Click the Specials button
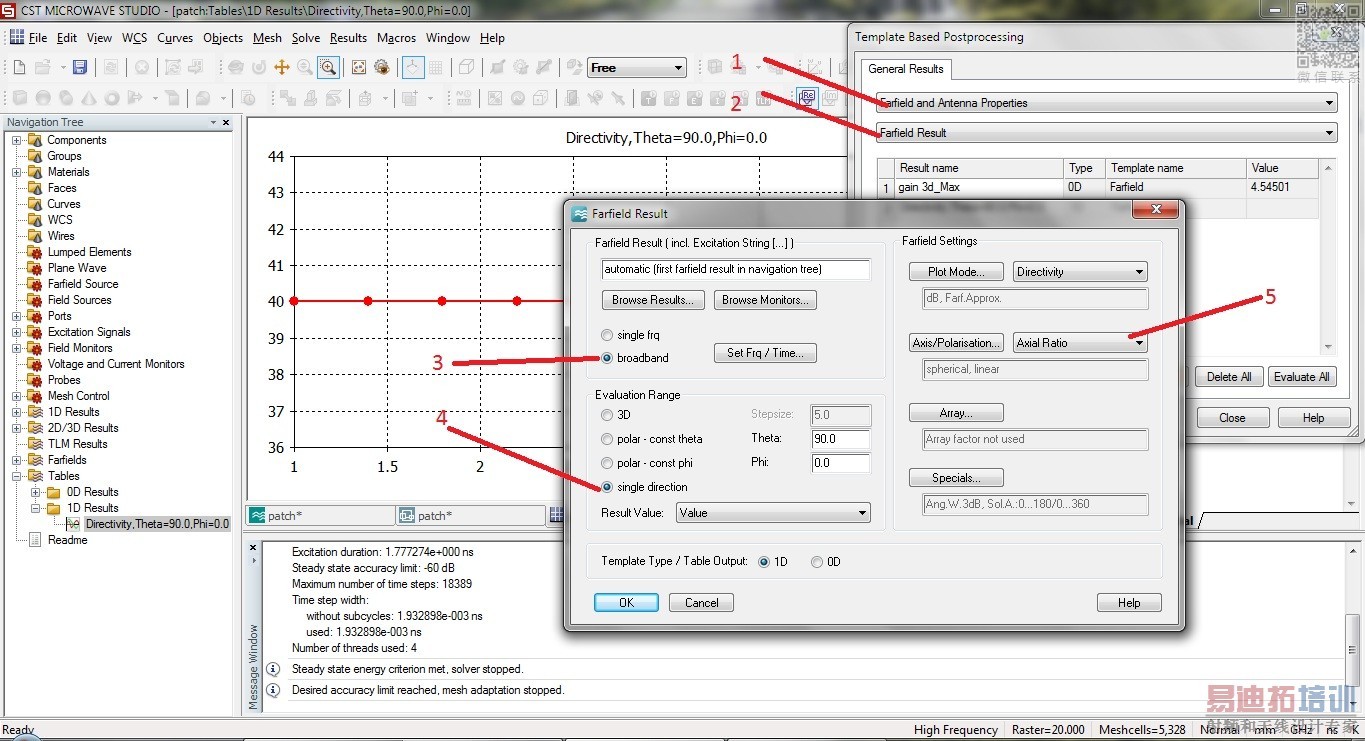Image resolution: width=1365 pixels, height=741 pixels. (957, 478)
